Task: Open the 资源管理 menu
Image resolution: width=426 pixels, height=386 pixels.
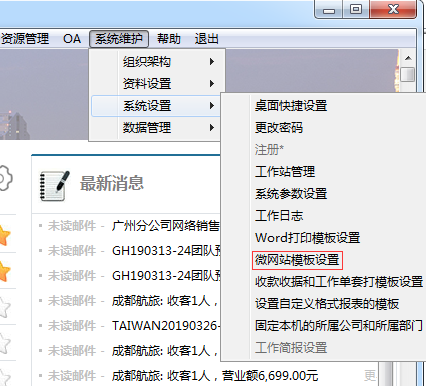Action: point(24,39)
